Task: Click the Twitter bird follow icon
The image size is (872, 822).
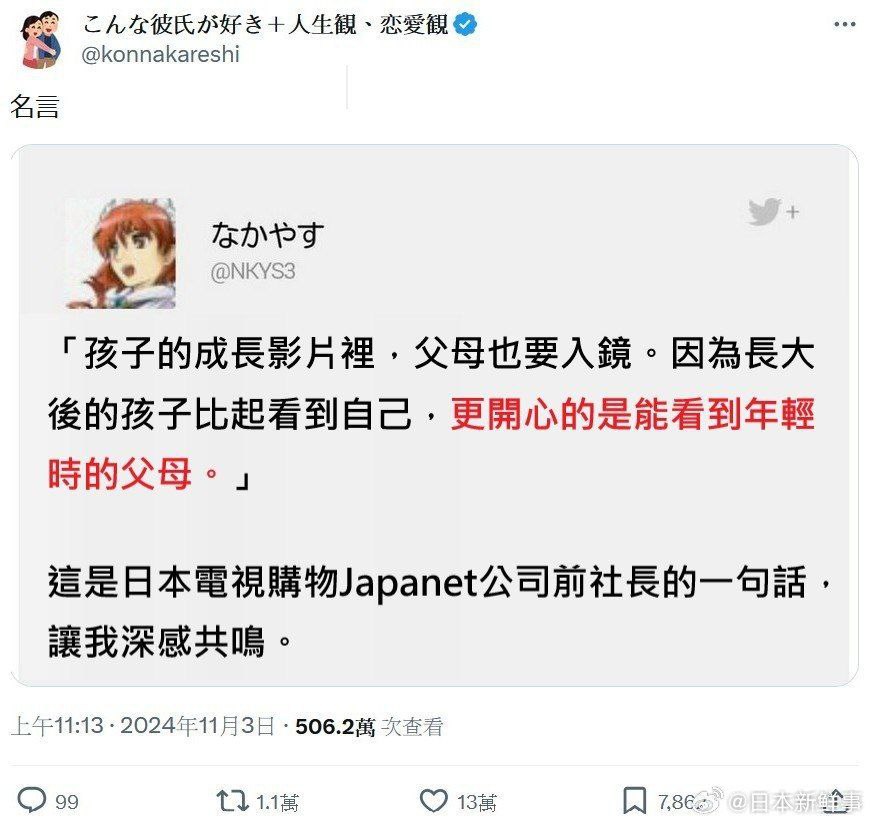Action: click(x=772, y=211)
